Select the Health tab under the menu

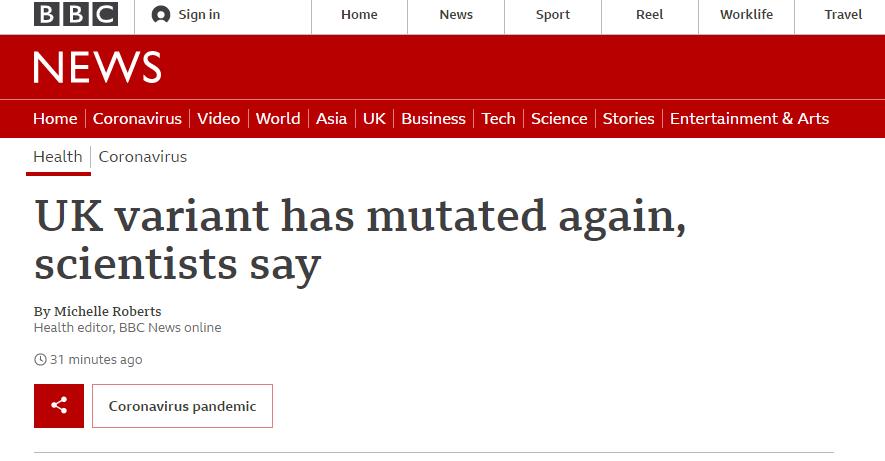point(58,156)
